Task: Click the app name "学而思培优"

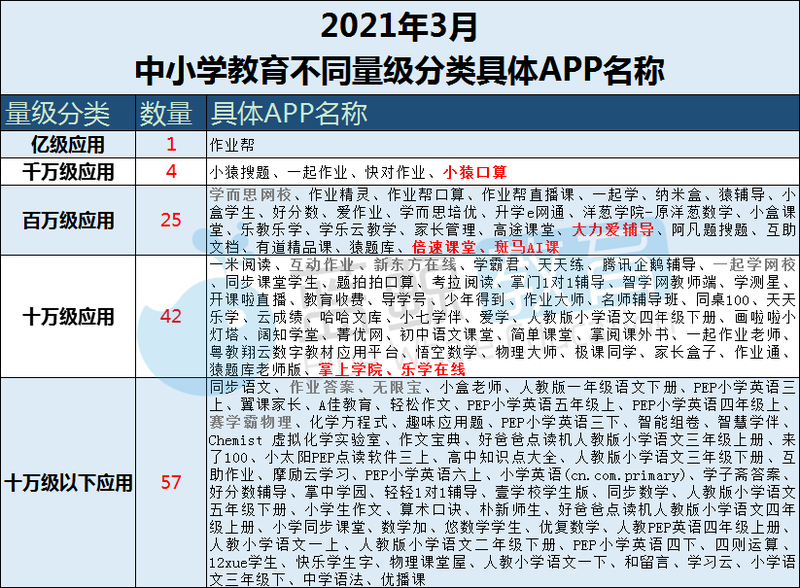Action: (x=438, y=212)
